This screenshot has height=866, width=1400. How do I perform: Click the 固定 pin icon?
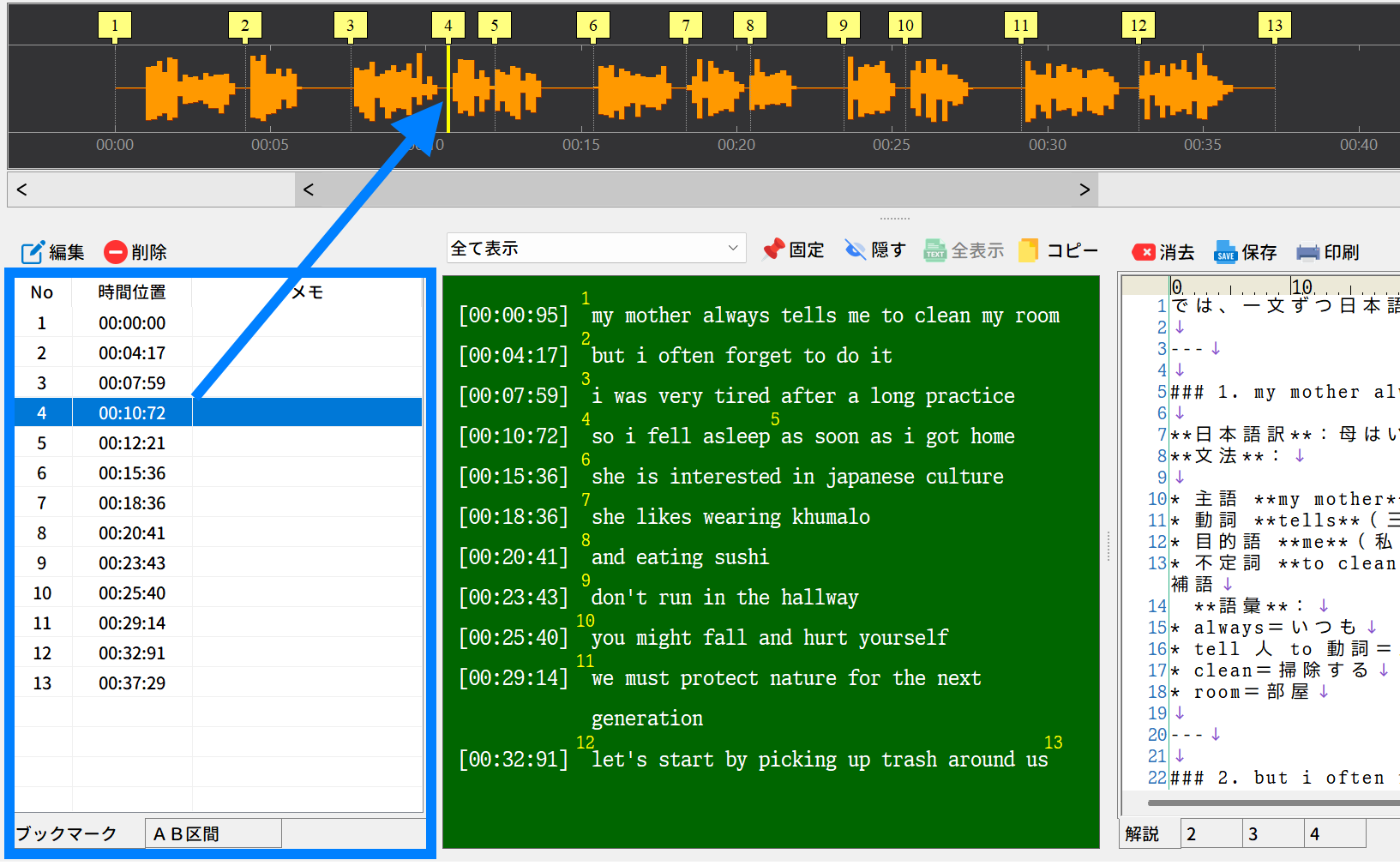[773, 250]
